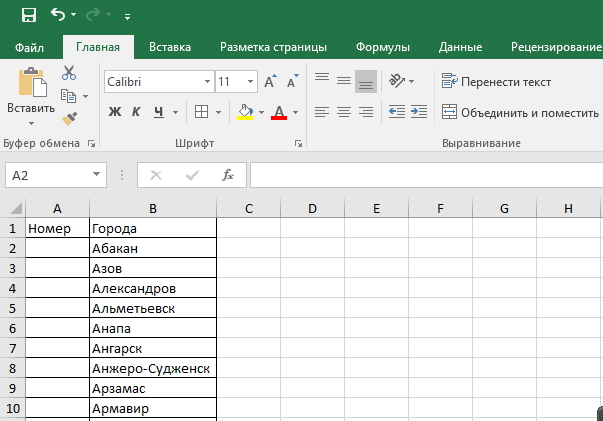Image resolution: width=603 pixels, height=421 pixels.
Task: Toggle the highlighted Bottom Align icon
Action: (x=366, y=81)
